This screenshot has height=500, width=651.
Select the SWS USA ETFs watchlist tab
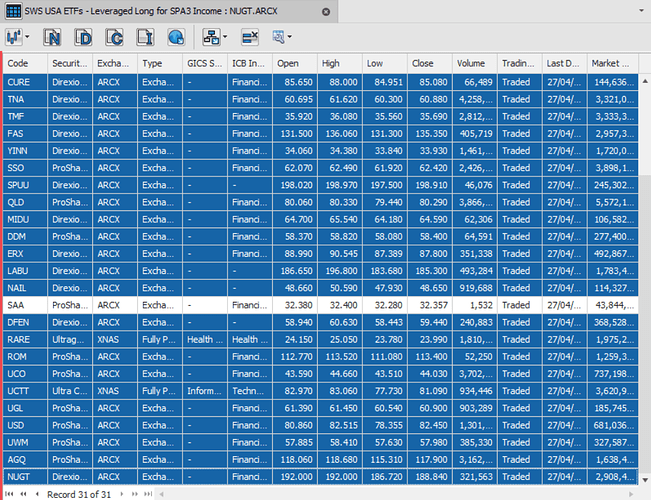point(169,11)
